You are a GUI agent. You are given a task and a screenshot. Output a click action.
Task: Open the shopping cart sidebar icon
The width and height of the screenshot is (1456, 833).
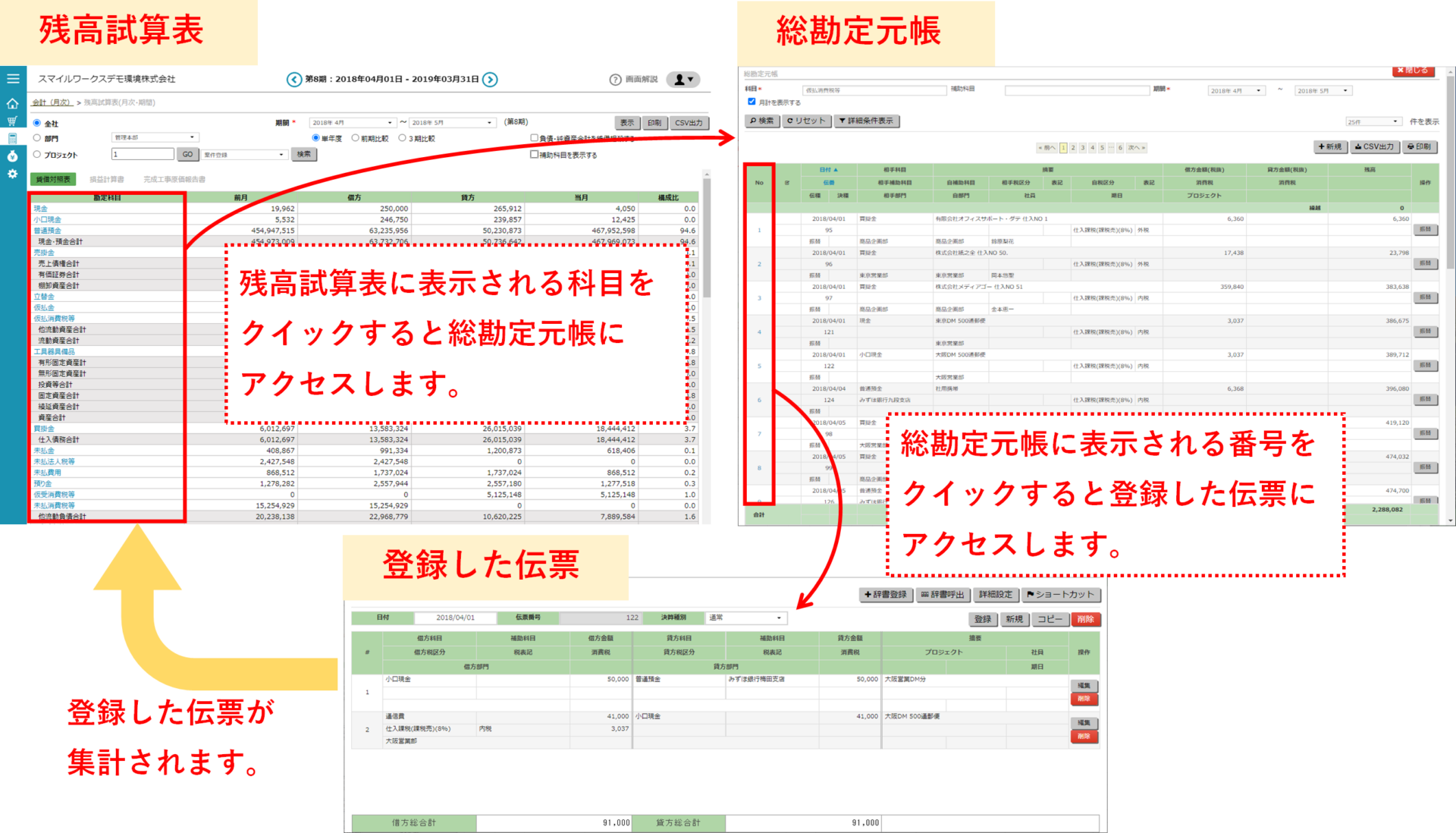pyautogui.click(x=12, y=121)
